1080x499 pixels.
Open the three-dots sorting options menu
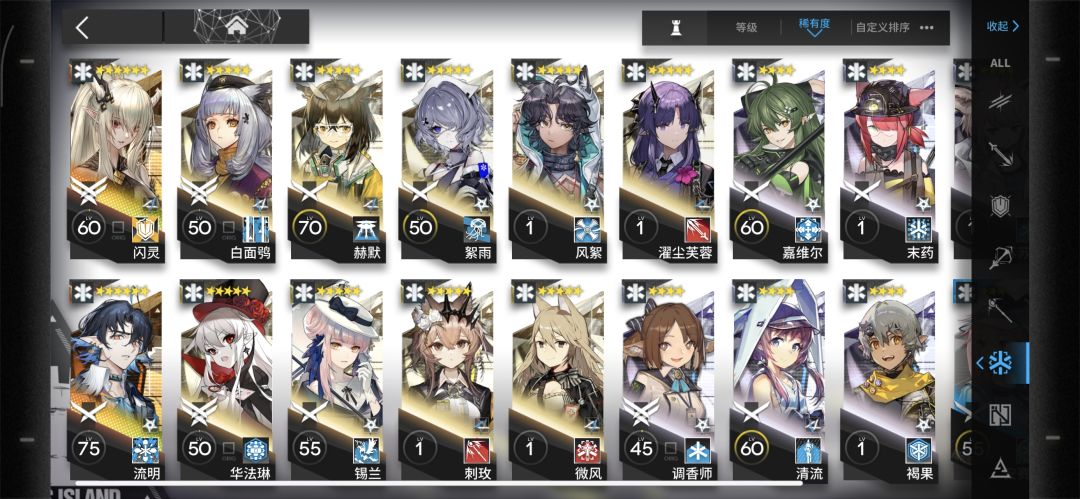[926, 28]
